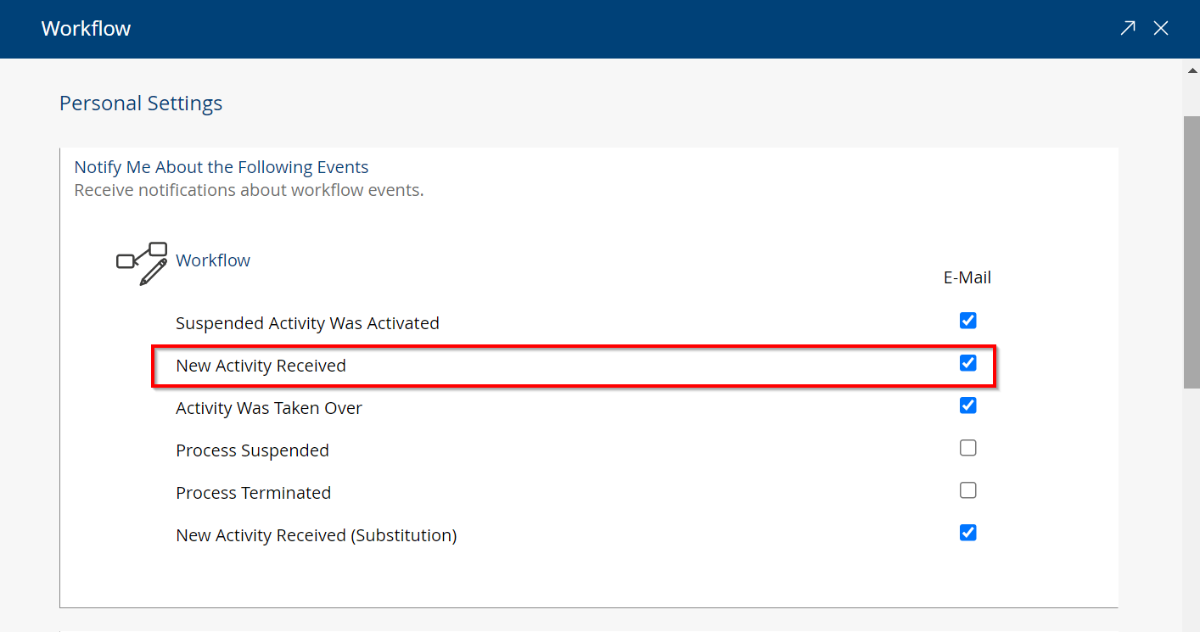
Task: Toggle Activity Was Taken Over checkbox
Action: point(968,406)
